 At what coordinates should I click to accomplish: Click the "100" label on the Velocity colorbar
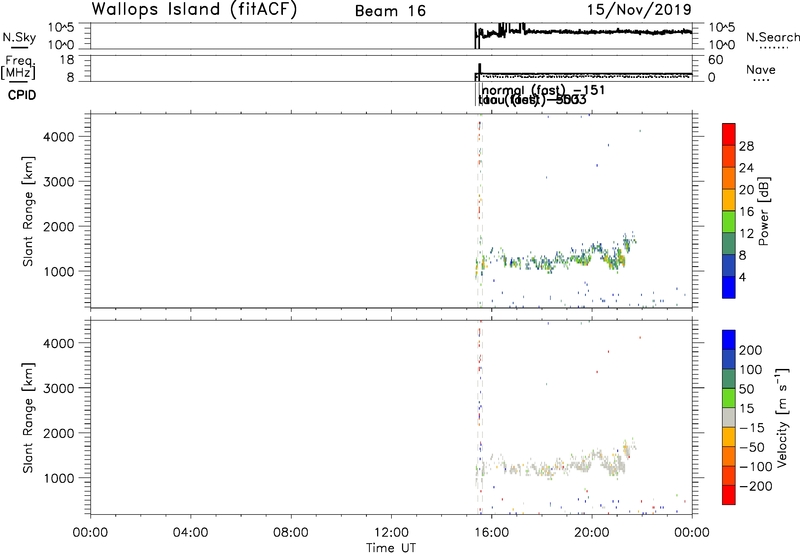[x=751, y=369]
